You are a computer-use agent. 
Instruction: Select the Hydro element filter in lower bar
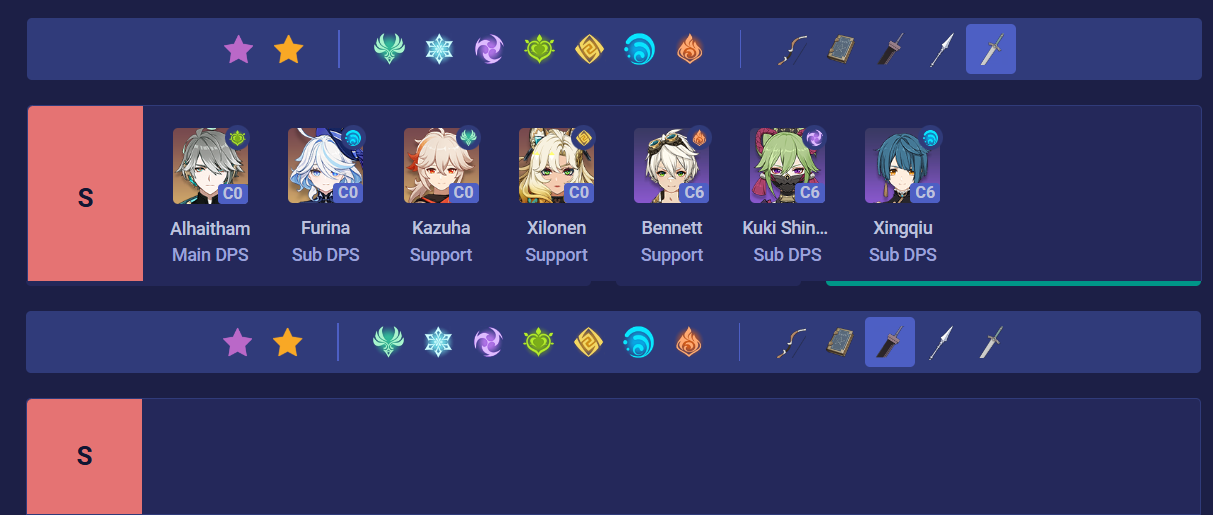click(x=639, y=342)
